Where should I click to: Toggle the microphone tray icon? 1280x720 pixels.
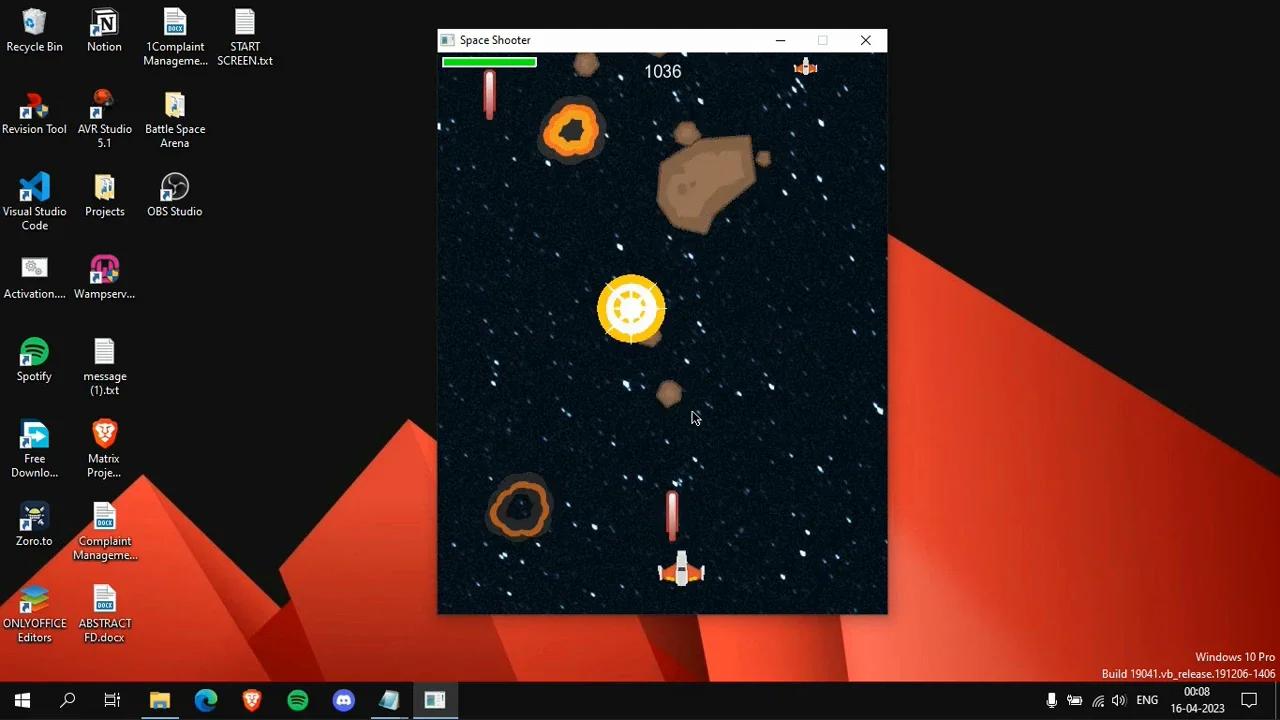[x=1051, y=700]
